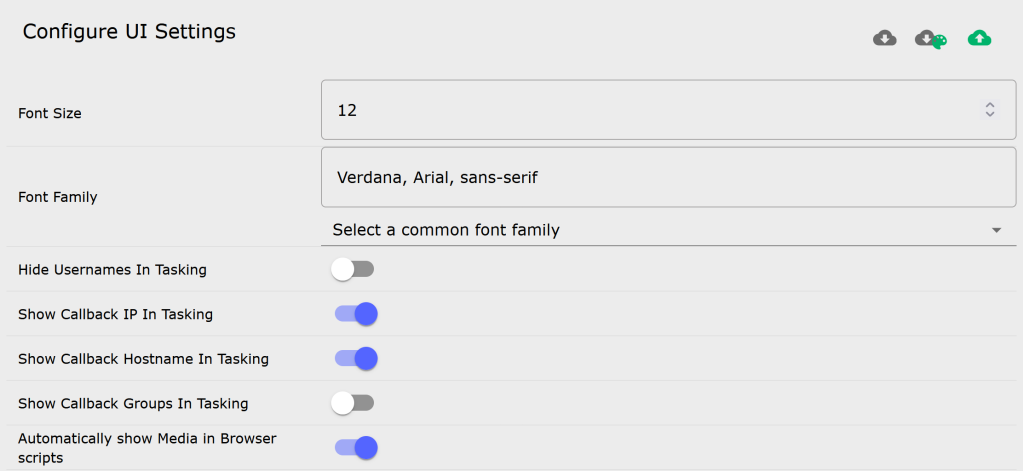Decrease Font Size with the down stepper arrow
1023x471 pixels.
pyautogui.click(x=990, y=114)
